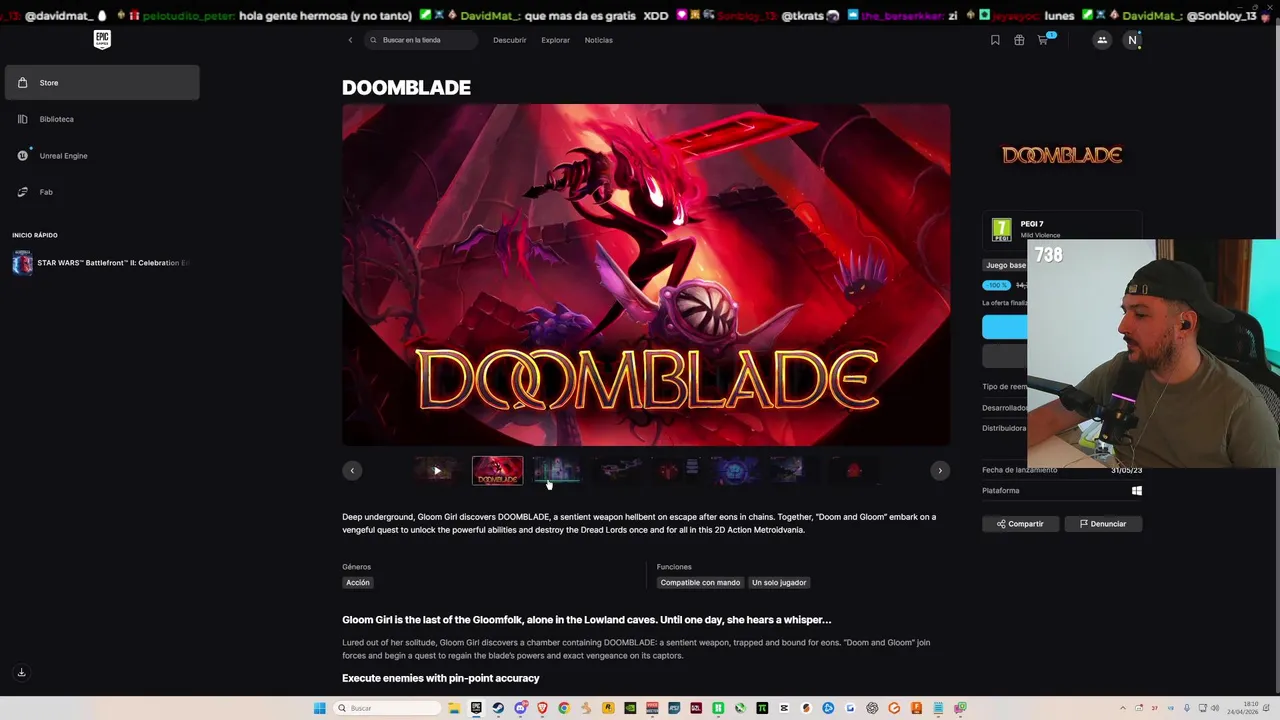1280x720 pixels.
Task: Click the Géneros heading
Action: 356,567
